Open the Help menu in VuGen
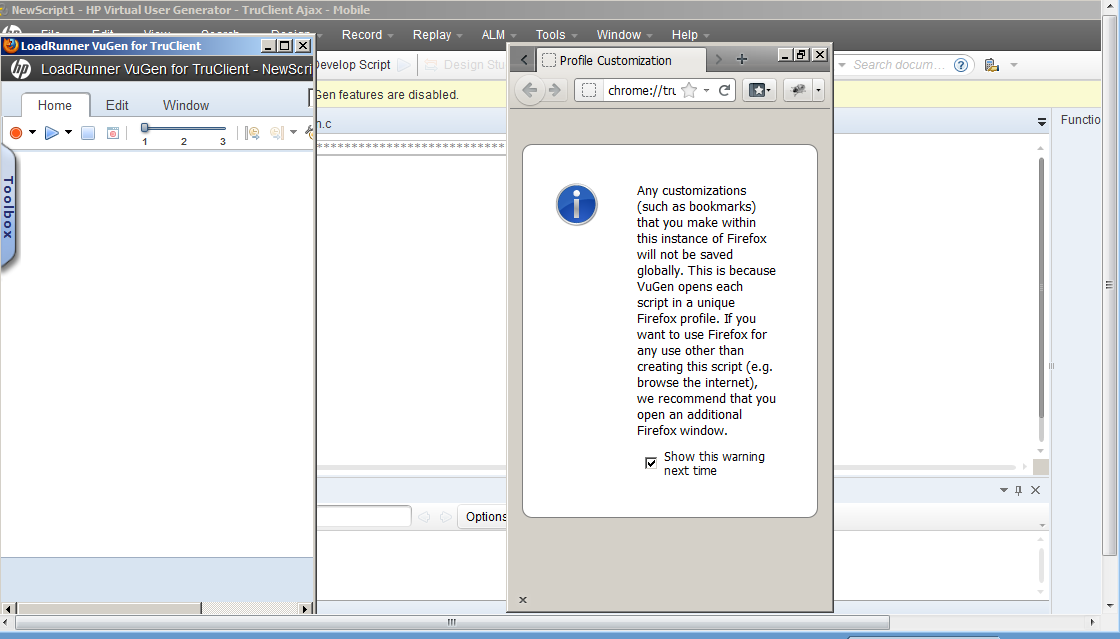 coord(690,34)
